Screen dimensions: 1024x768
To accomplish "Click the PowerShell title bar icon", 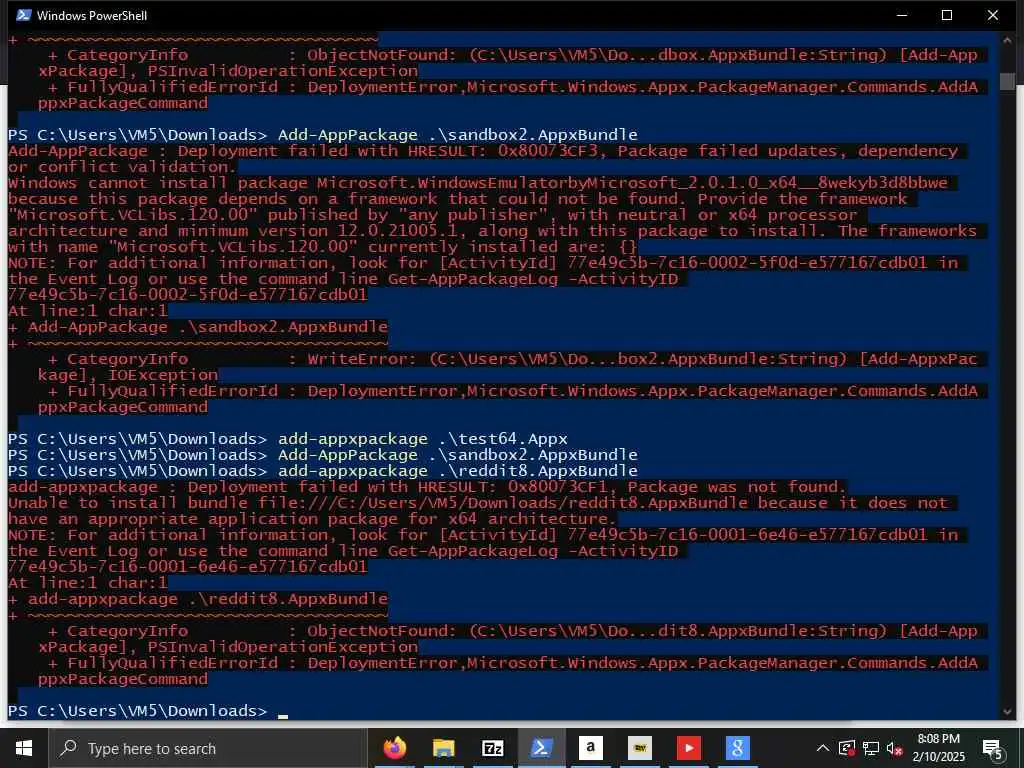I will (24, 15).
